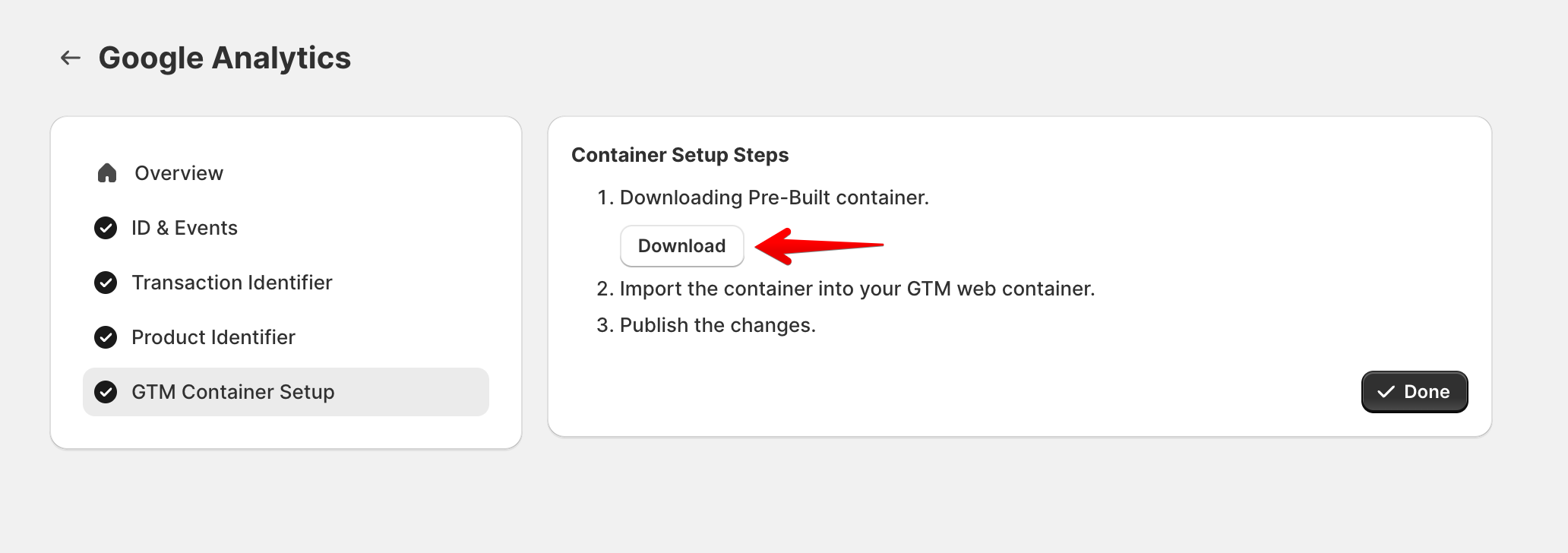Select the GTM Container Setup label

(233, 392)
